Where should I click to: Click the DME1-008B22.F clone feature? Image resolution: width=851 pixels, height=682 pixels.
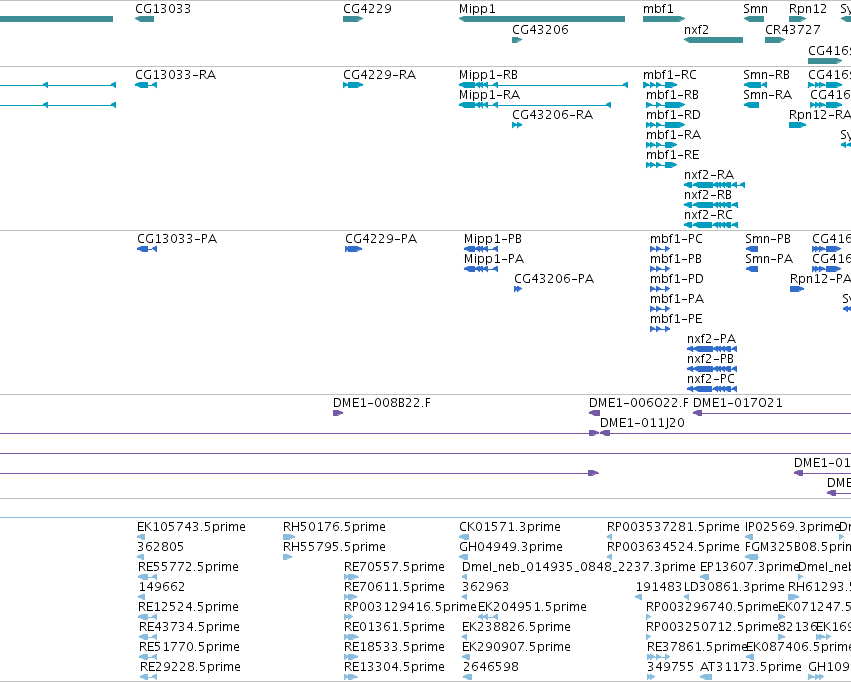point(338,413)
